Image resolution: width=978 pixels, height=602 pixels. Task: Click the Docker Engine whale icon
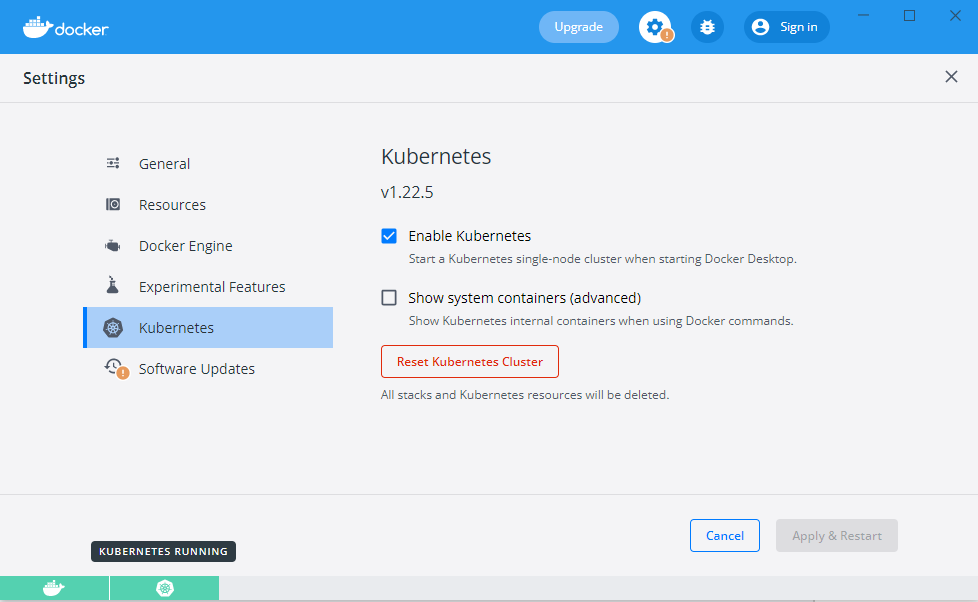pos(113,246)
